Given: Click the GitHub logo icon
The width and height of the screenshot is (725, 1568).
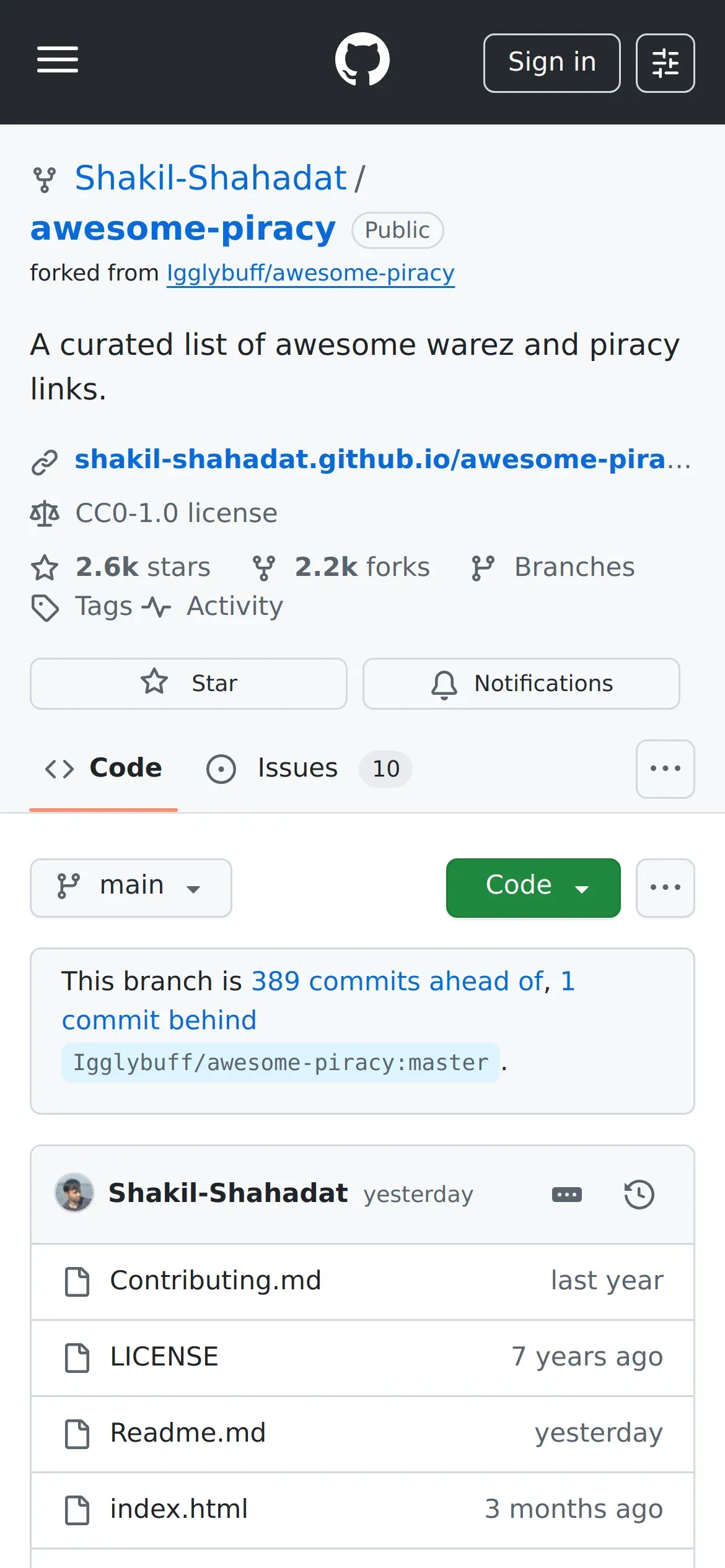Looking at the screenshot, I should pos(362,59).
